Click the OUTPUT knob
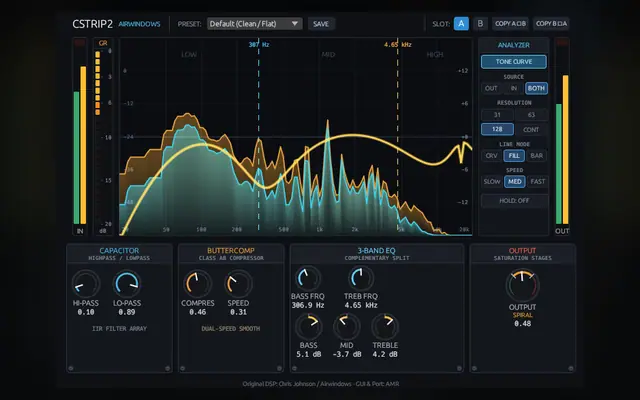 [522, 285]
